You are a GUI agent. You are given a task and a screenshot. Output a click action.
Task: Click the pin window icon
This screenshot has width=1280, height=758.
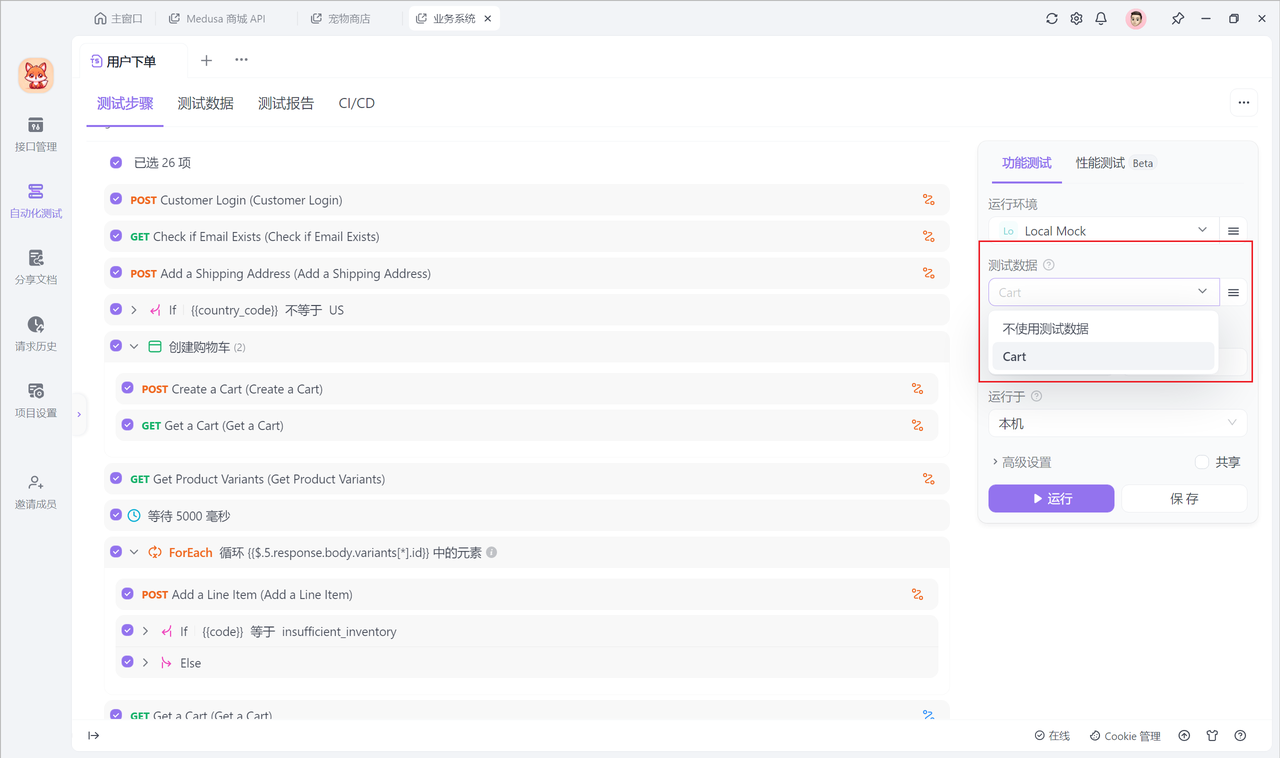pyautogui.click(x=1178, y=18)
